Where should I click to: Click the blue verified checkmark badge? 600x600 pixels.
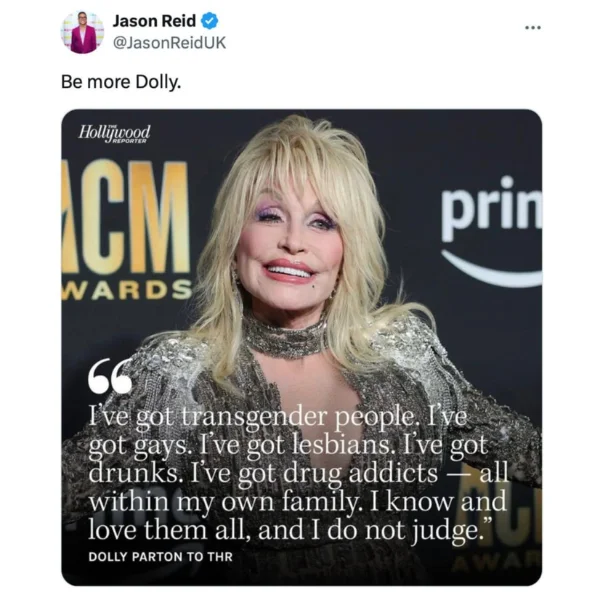point(210,21)
